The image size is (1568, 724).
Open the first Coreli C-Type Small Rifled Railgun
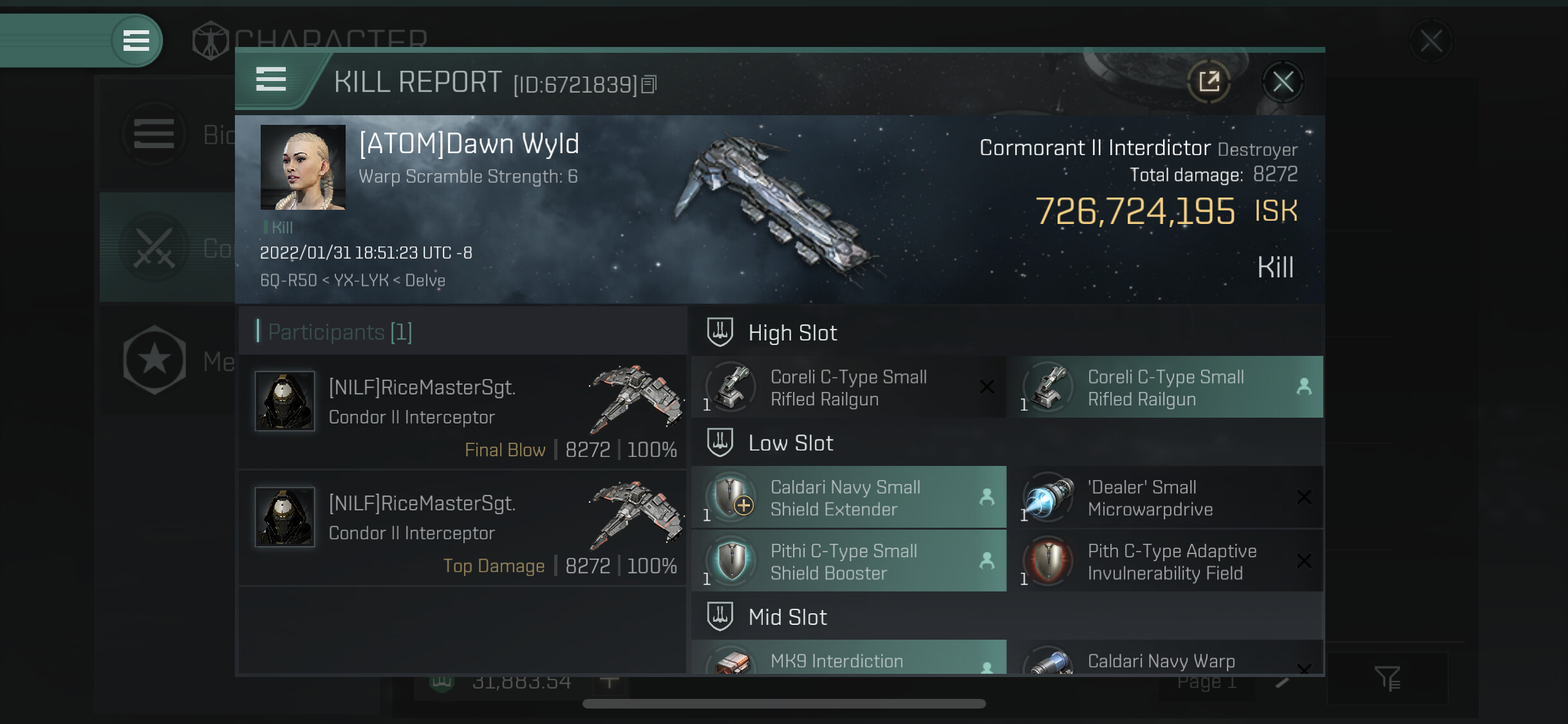[848, 387]
